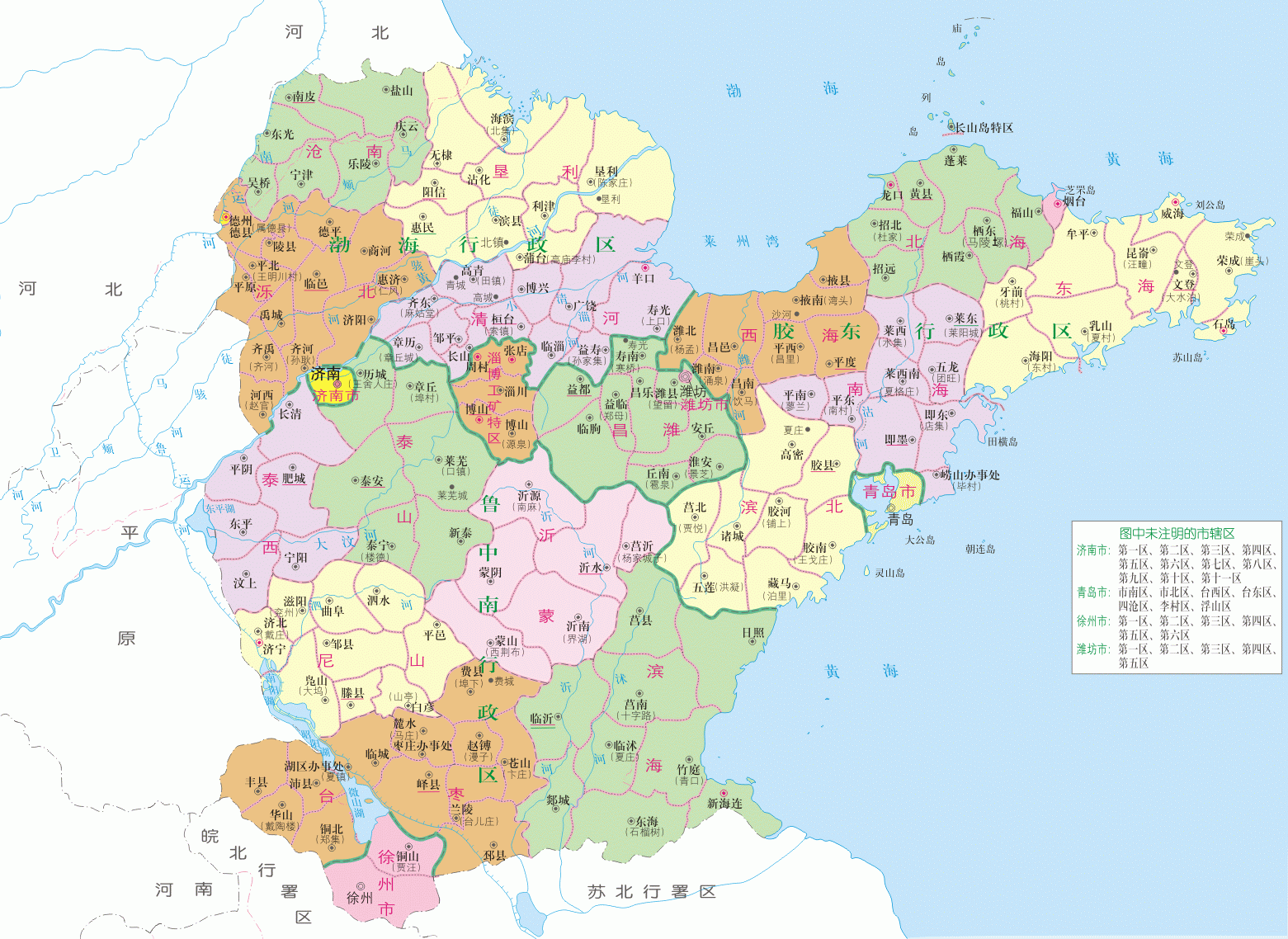The height and width of the screenshot is (939, 1288).
Task: Select the 长清 county label
Action: [x=290, y=414]
